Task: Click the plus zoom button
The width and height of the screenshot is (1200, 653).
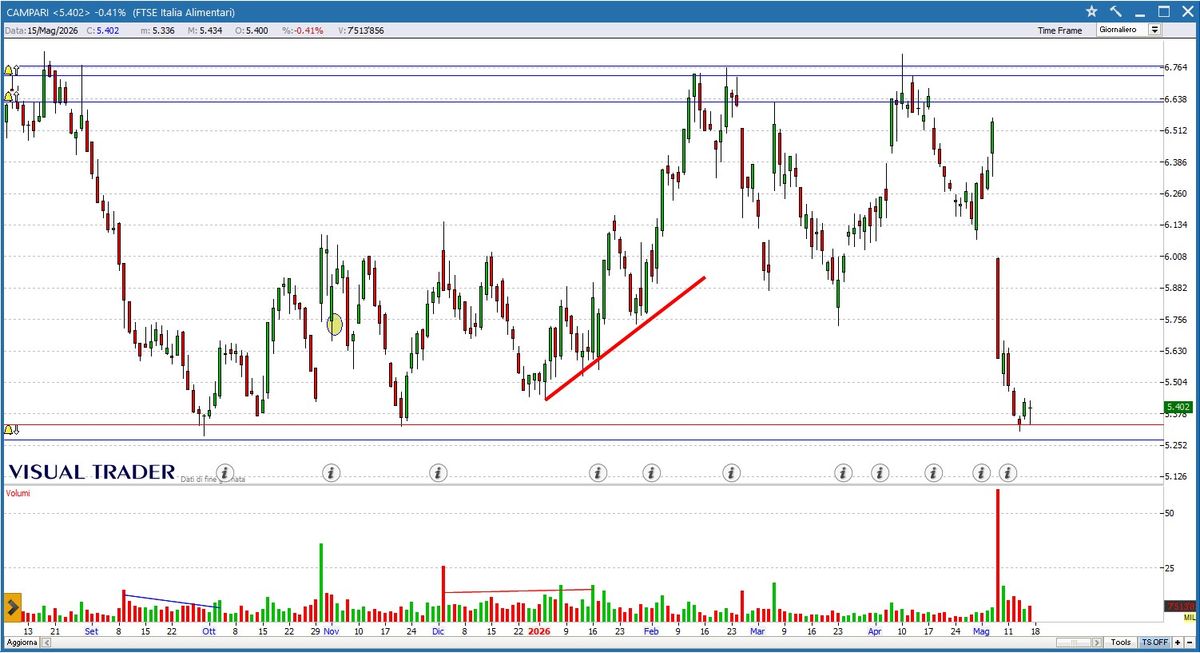Action: (x=1178, y=642)
